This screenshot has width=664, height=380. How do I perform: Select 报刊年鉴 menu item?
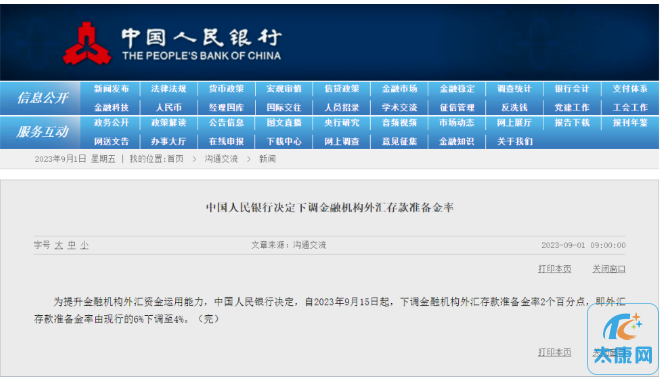[x=630, y=123]
